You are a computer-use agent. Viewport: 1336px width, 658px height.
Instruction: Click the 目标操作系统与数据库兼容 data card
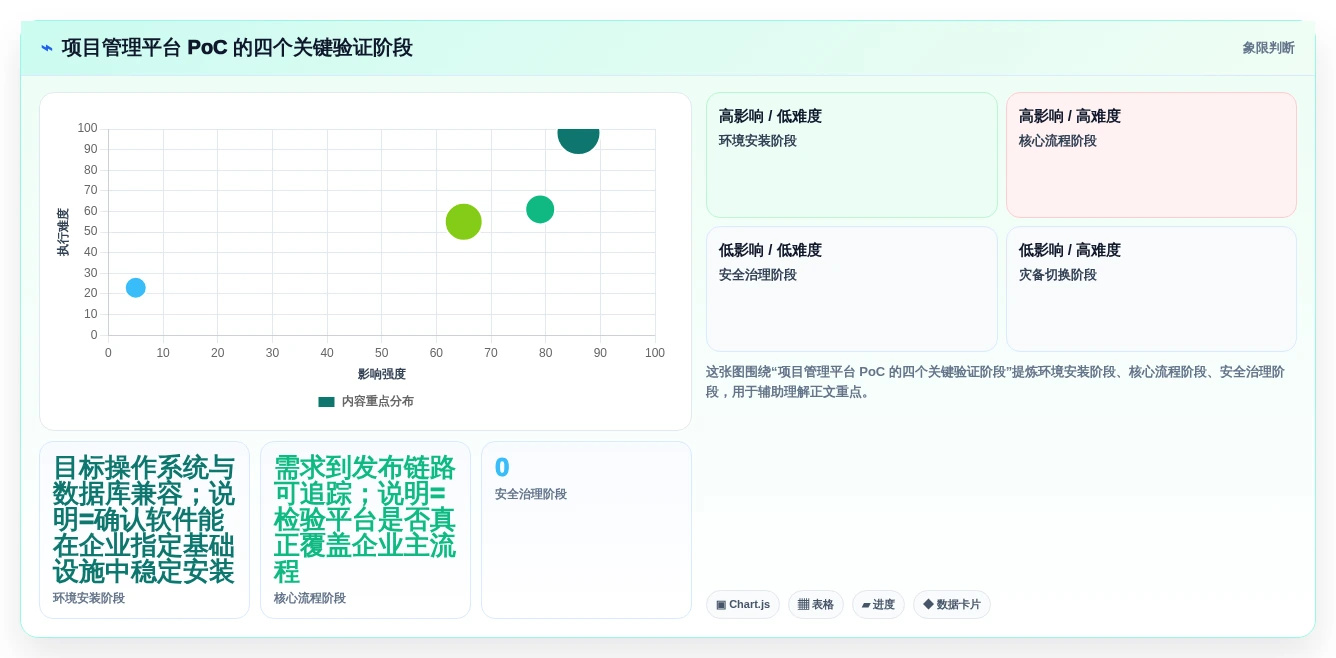(144, 530)
